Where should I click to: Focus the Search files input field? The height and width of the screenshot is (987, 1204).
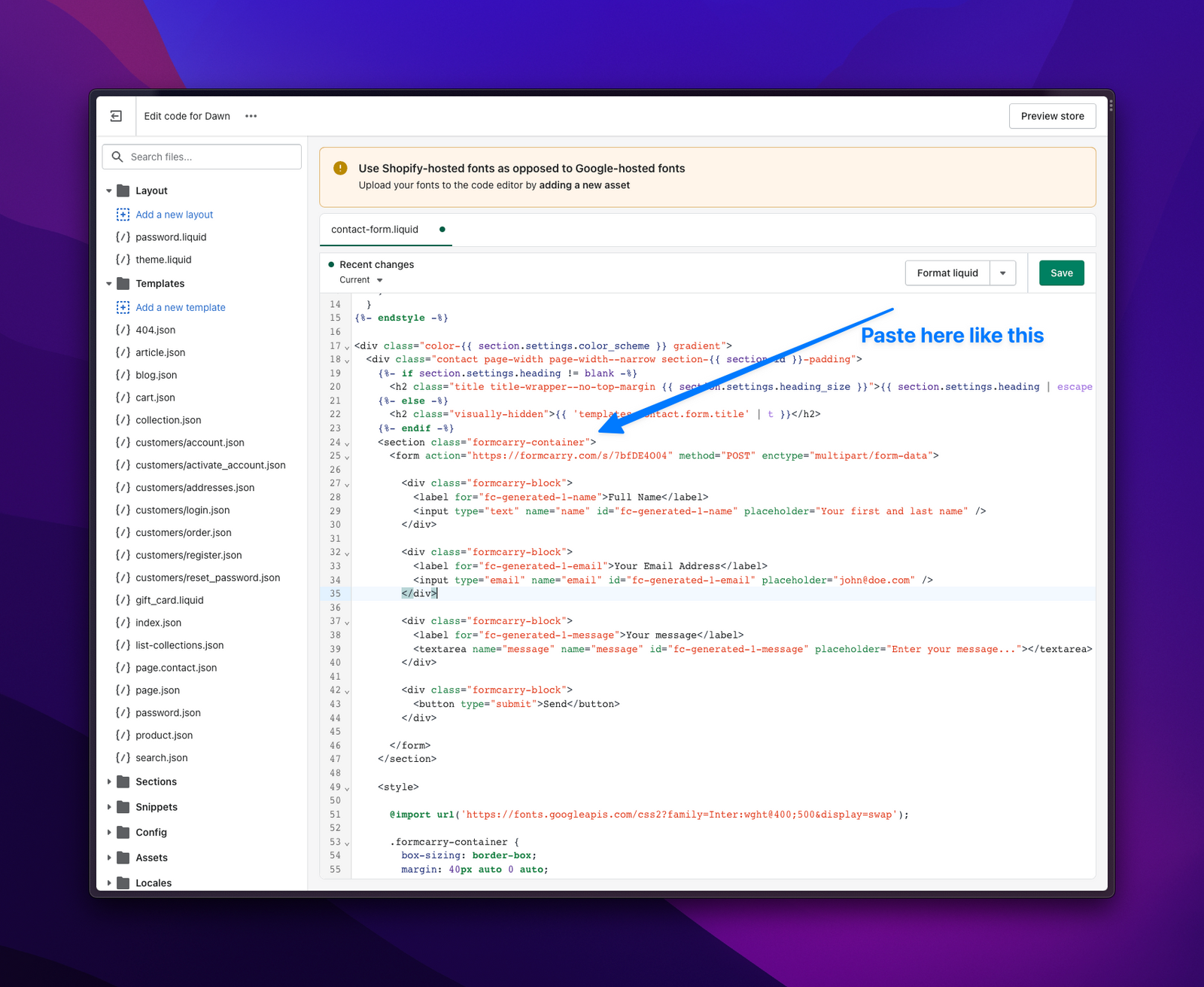point(211,157)
